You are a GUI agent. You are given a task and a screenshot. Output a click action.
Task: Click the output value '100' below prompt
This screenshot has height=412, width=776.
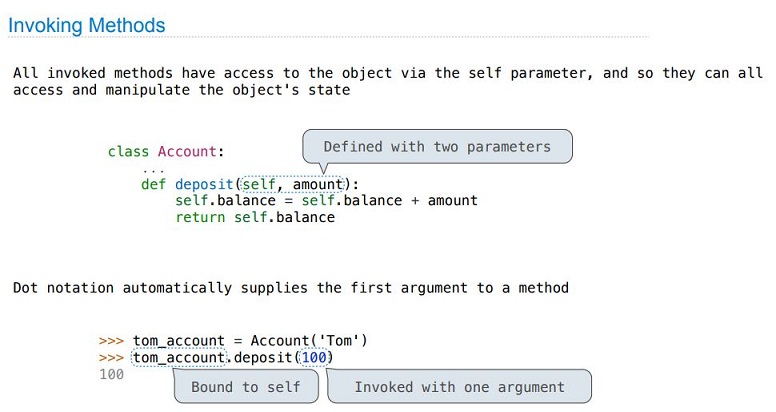(x=111, y=374)
